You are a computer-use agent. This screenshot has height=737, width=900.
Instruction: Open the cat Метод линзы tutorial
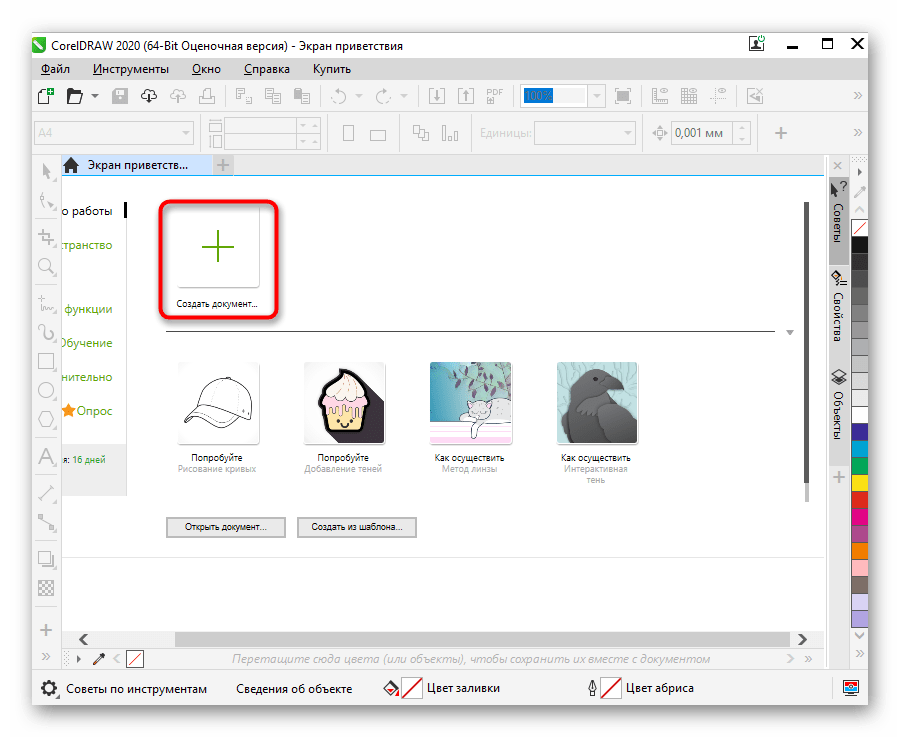point(471,403)
